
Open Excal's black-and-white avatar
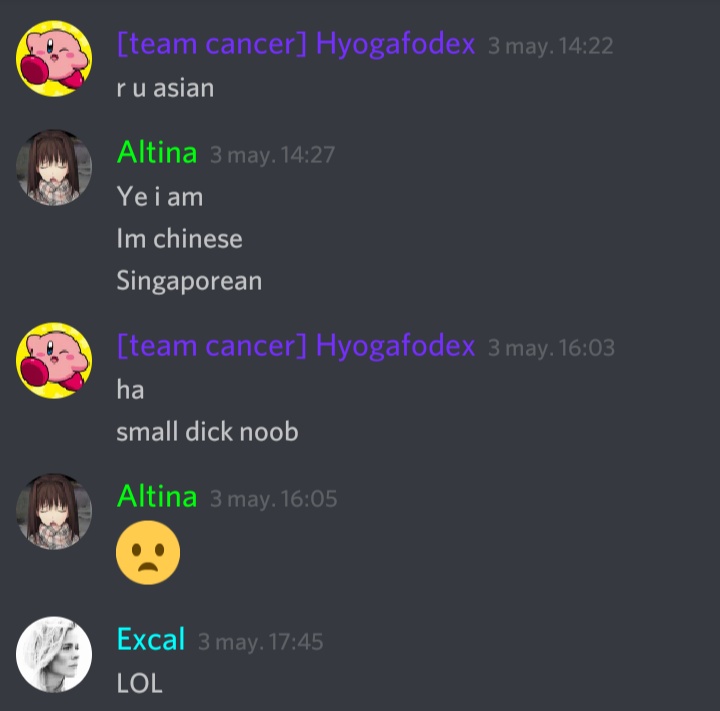click(x=54, y=654)
